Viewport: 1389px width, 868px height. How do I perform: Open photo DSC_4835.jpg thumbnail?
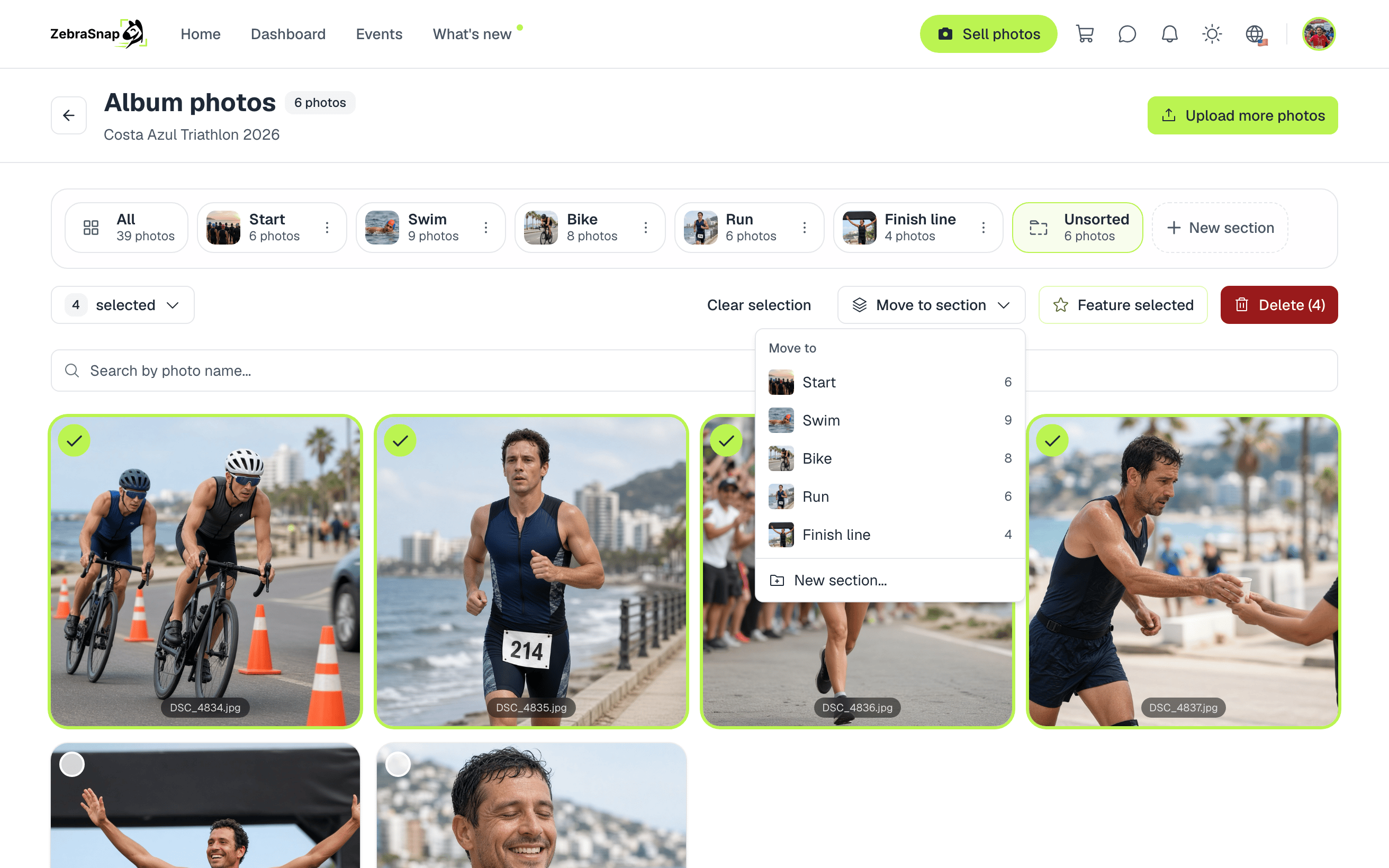point(531,571)
